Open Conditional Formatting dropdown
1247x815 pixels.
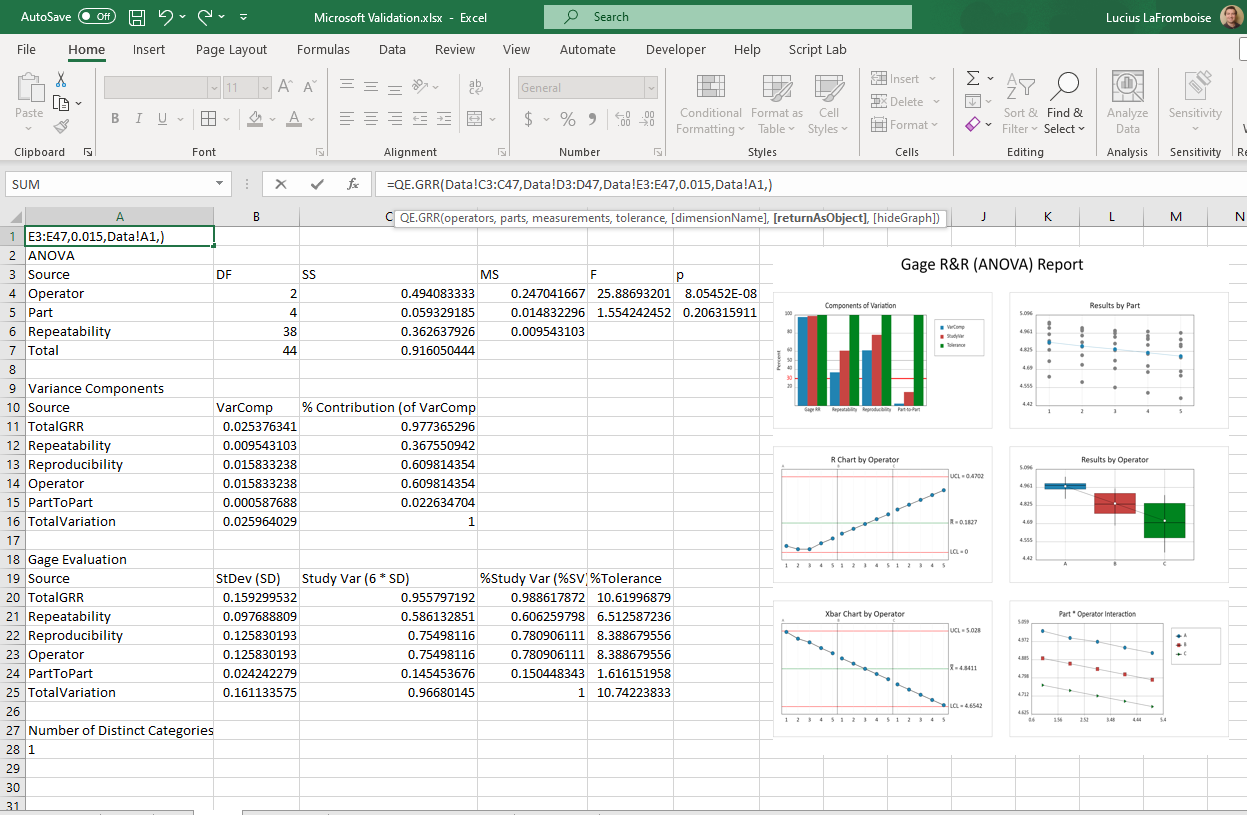coord(710,102)
